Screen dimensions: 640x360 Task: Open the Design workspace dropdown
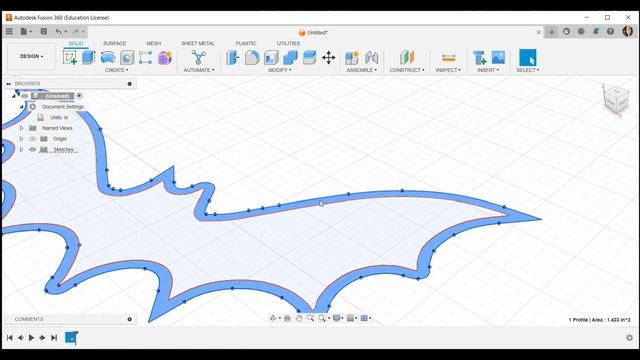(x=31, y=56)
